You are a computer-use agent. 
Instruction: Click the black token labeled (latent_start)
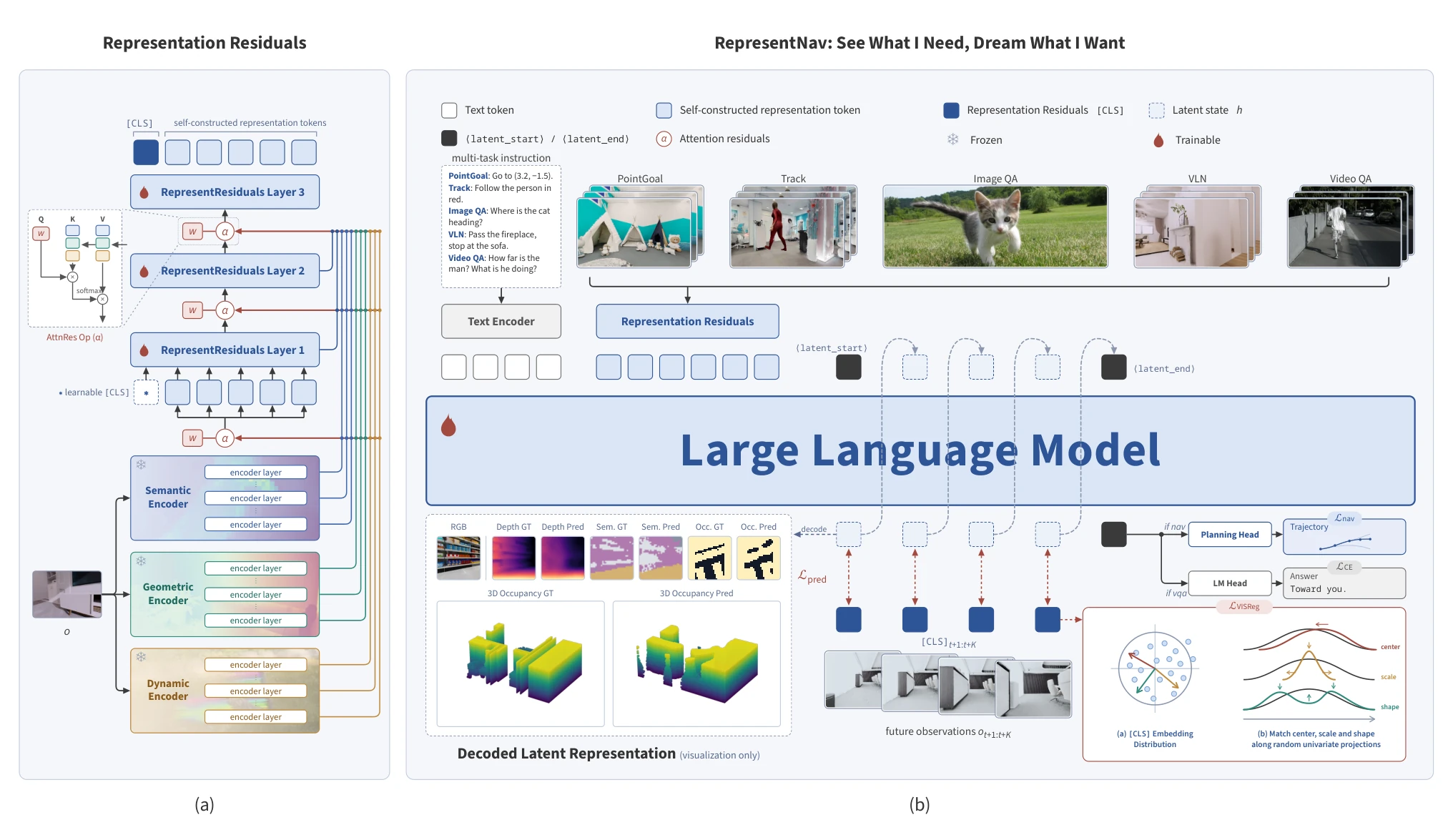coord(848,367)
